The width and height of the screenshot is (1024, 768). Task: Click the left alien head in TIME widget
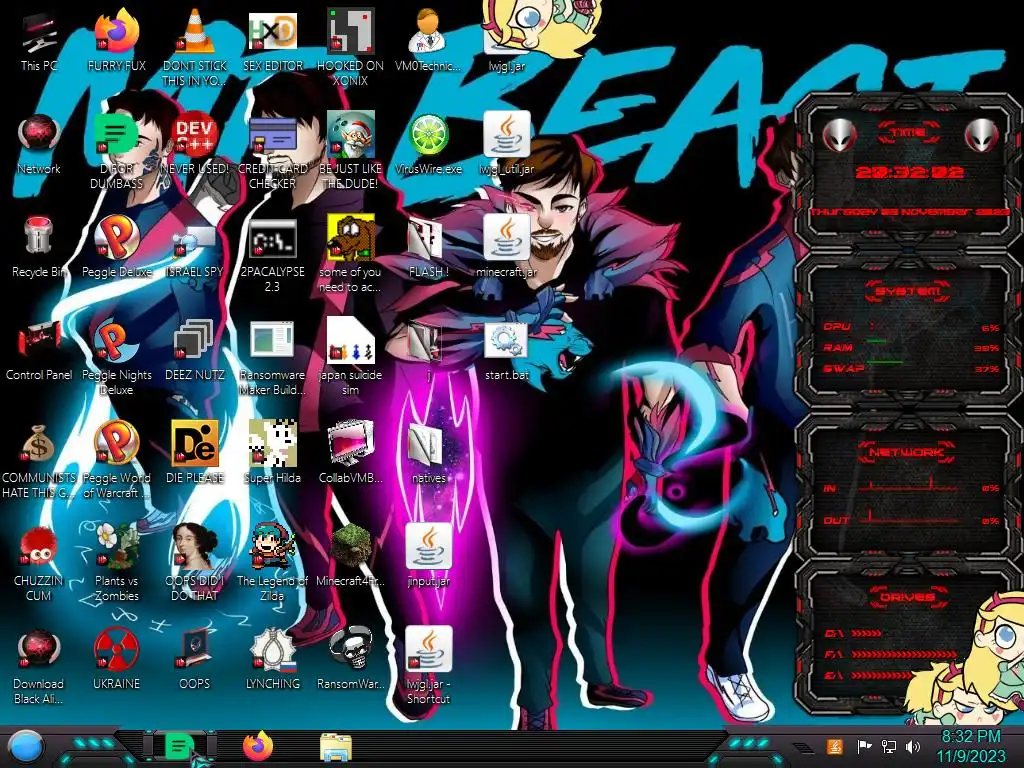tap(840, 136)
